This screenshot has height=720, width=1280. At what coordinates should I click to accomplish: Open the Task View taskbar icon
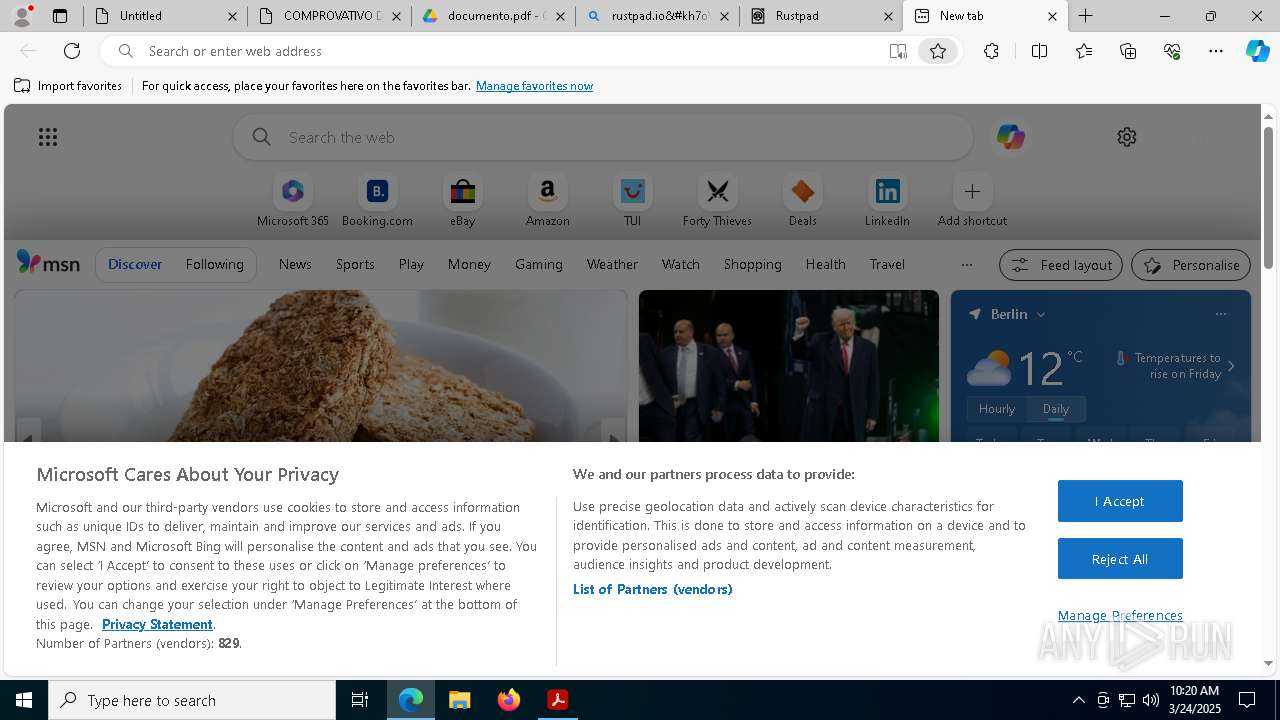[x=360, y=700]
